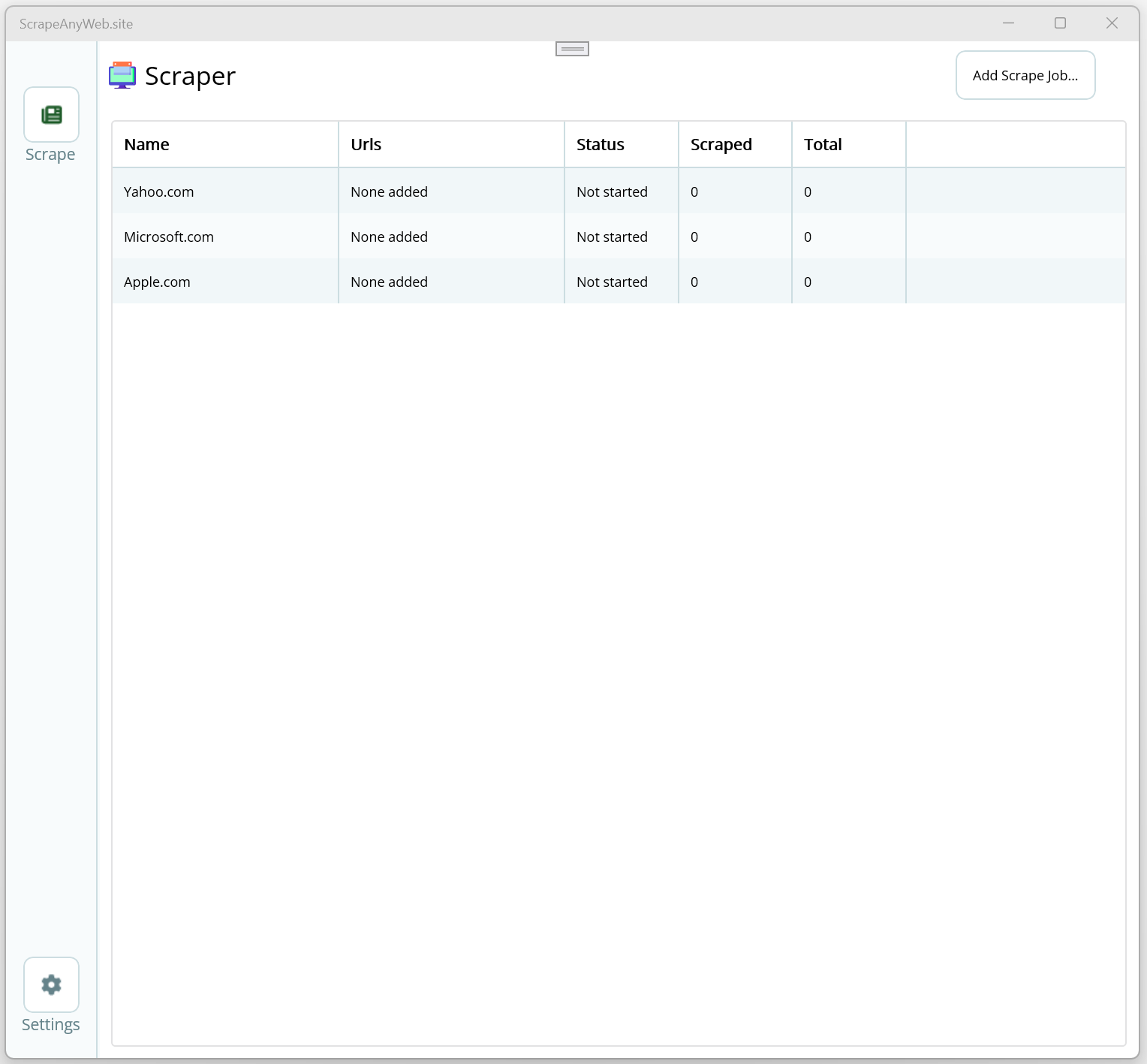Viewport: 1147px width, 1064px height.
Task: Click the small grip handle at top center
Action: (x=572, y=49)
